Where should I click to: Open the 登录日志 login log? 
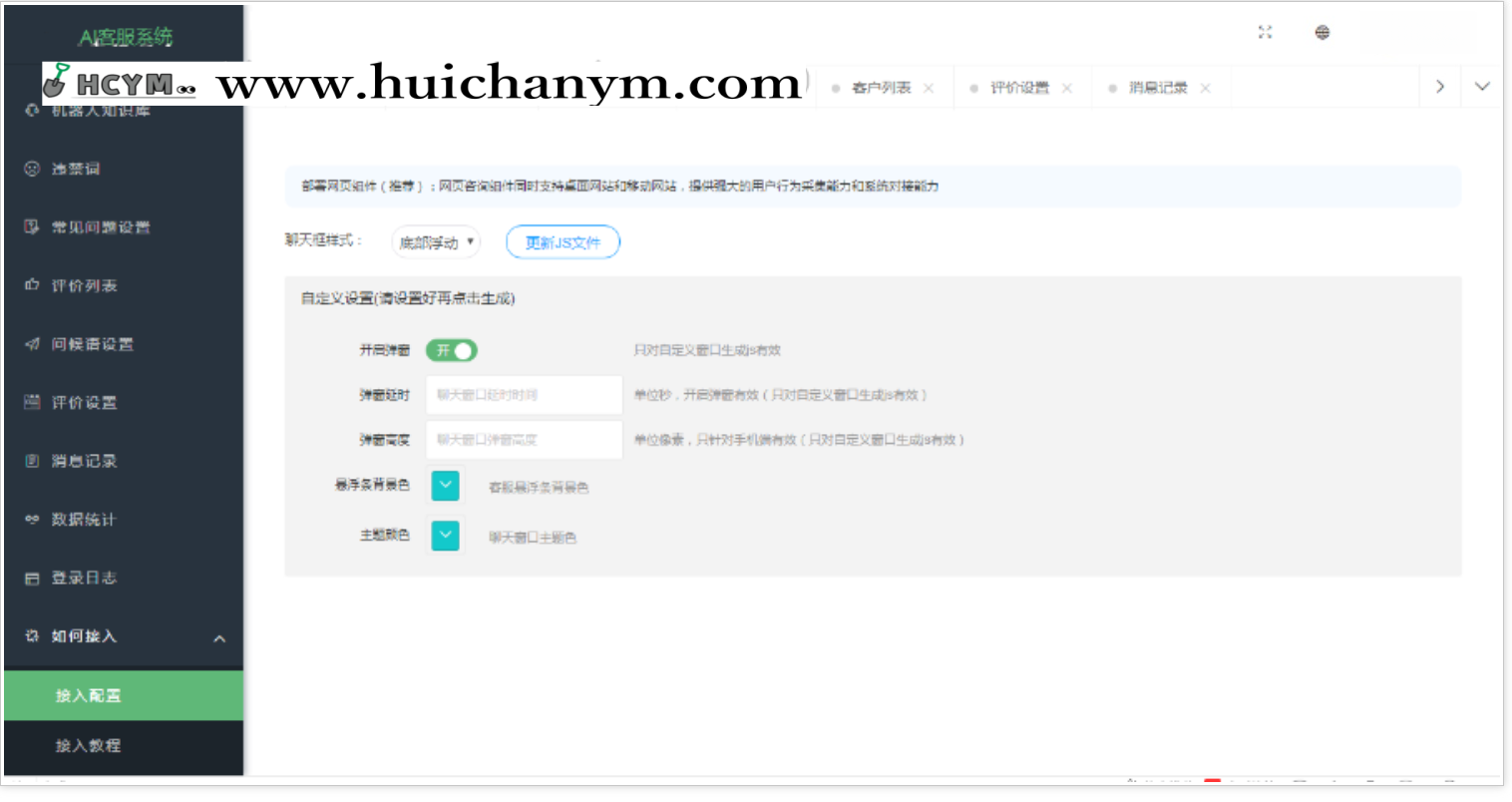coord(88,578)
